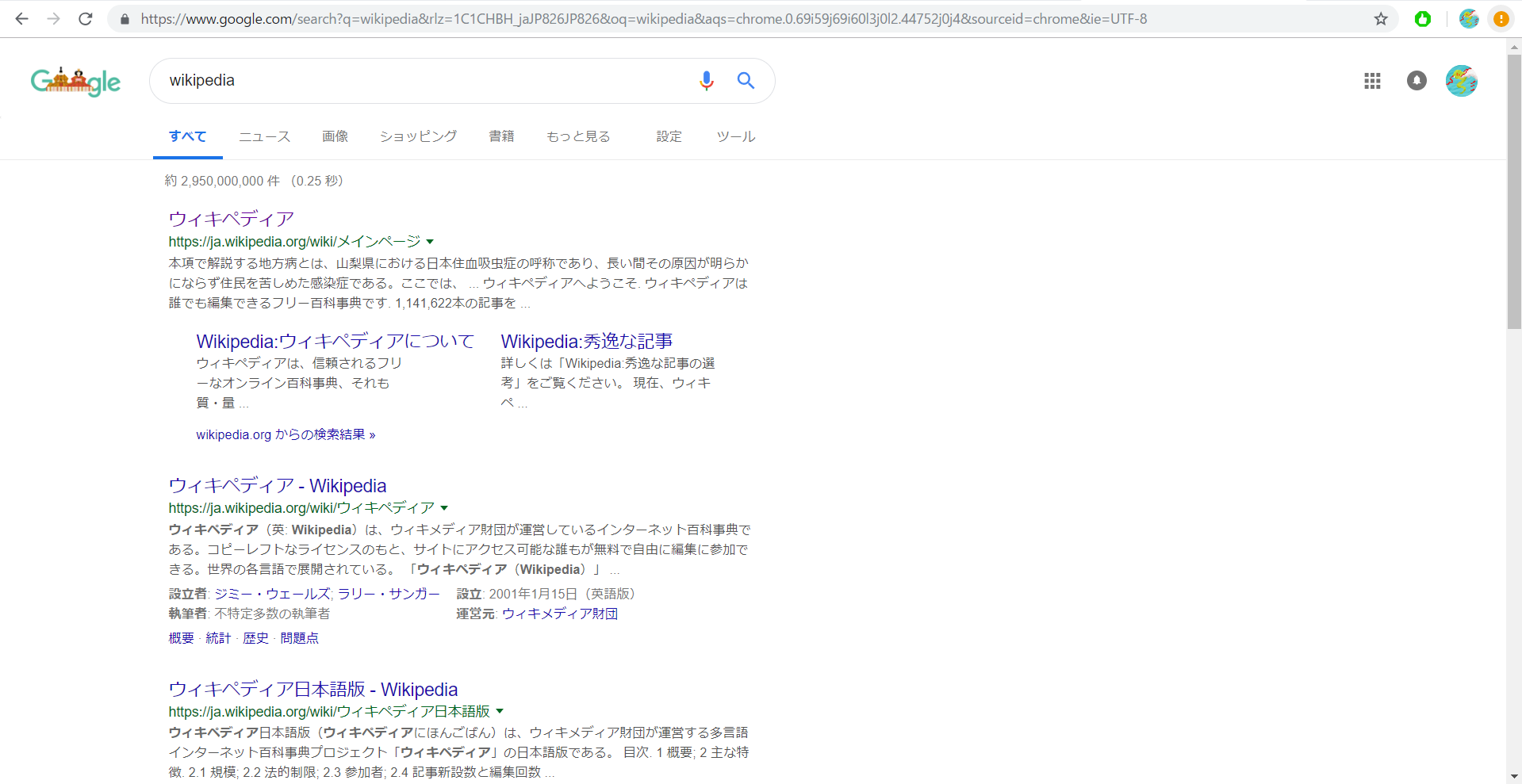Bookmark this page with star icon
Viewport: 1522px width, 784px height.
1381,19
